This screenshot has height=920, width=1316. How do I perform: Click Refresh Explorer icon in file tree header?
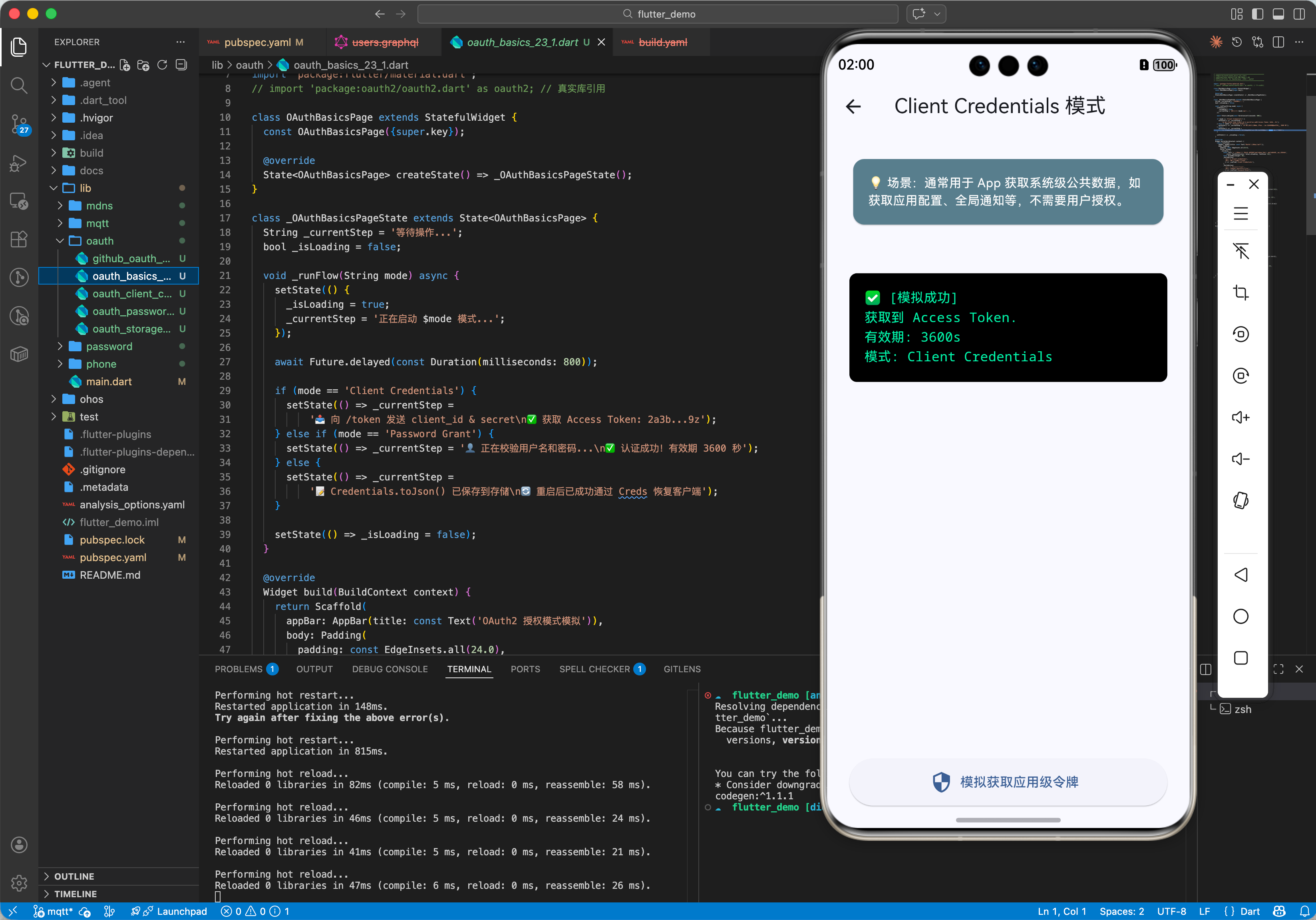[162, 65]
